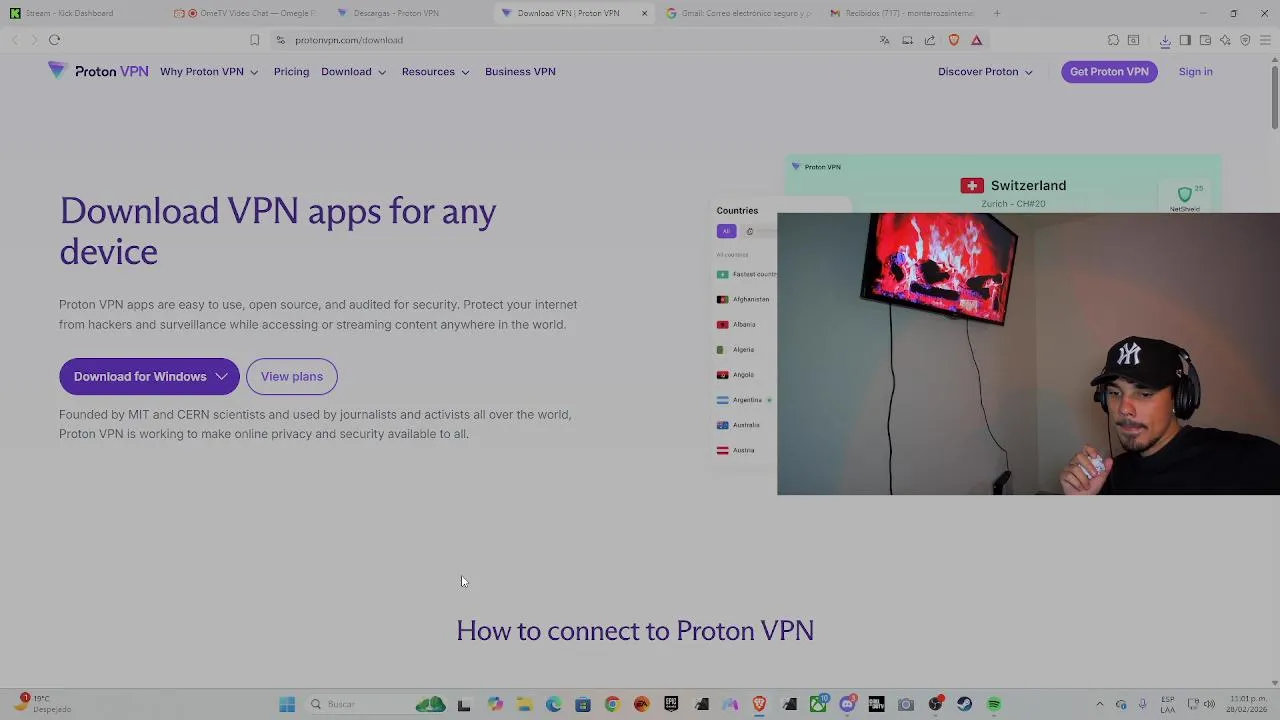
Task: Open Google Chrome from the taskbar
Action: (612, 704)
